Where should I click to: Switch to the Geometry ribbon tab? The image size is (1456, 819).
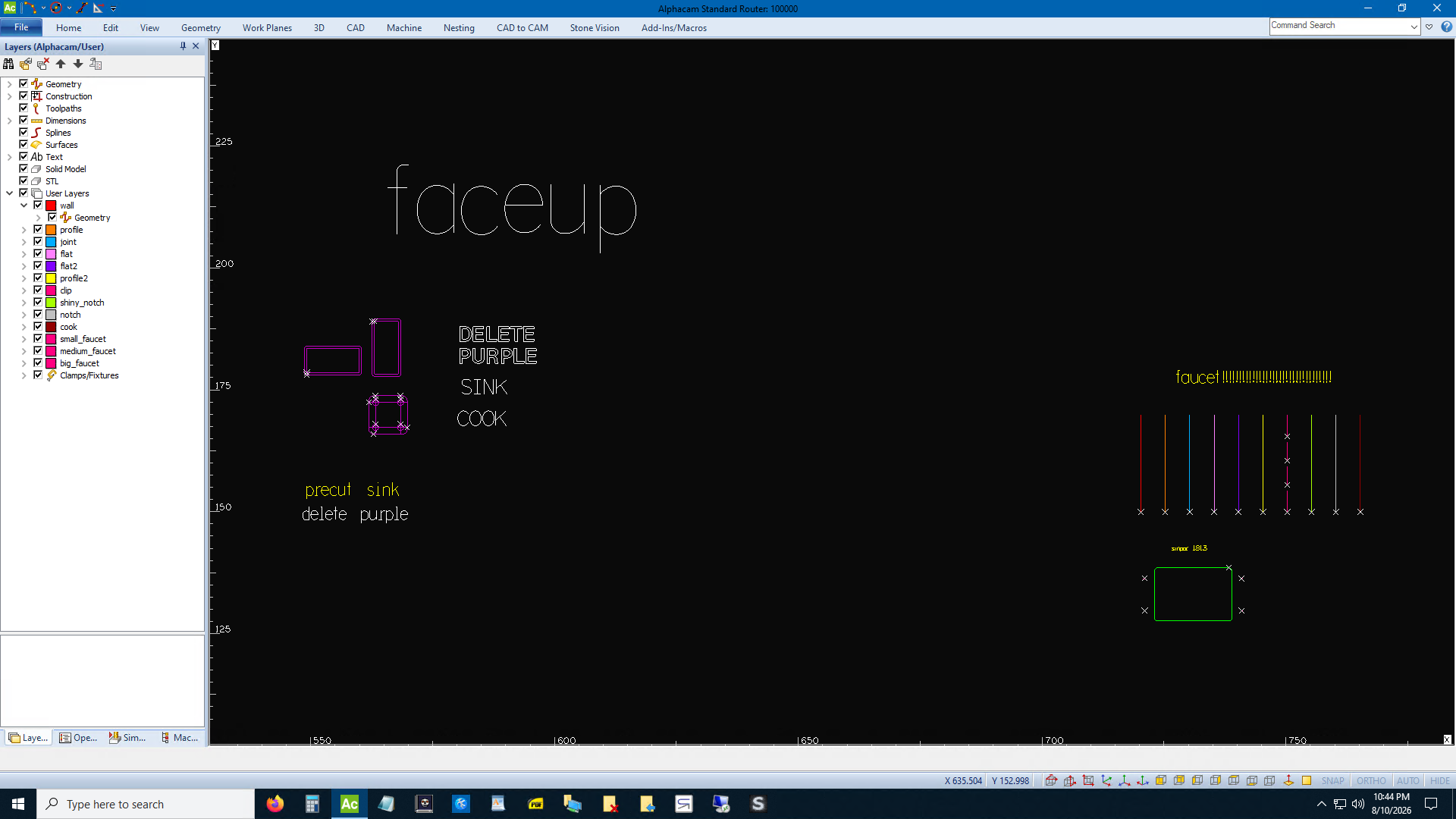click(x=201, y=28)
